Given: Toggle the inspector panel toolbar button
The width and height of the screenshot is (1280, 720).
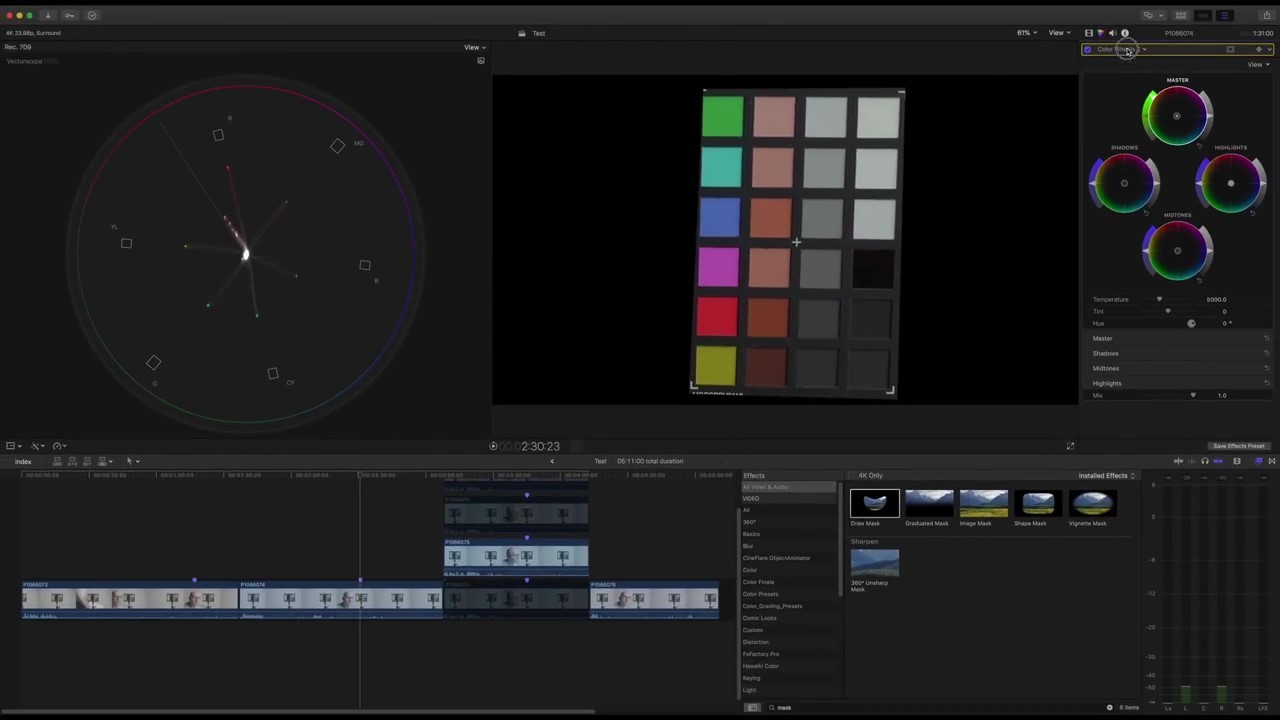Looking at the screenshot, I should [1225, 15].
